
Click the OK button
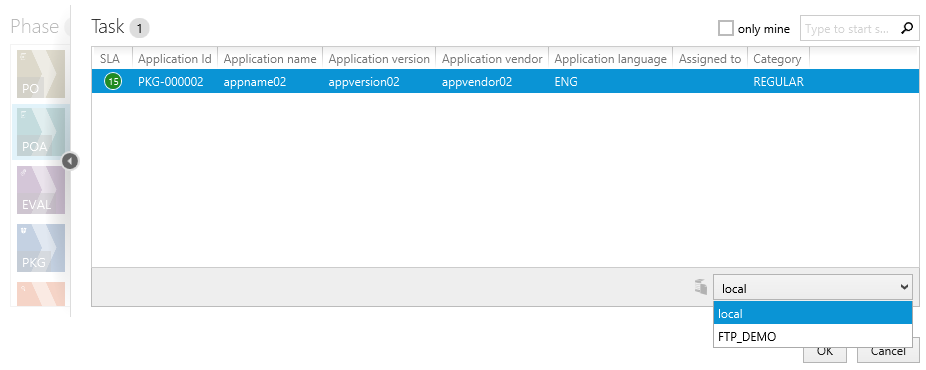(x=824, y=351)
